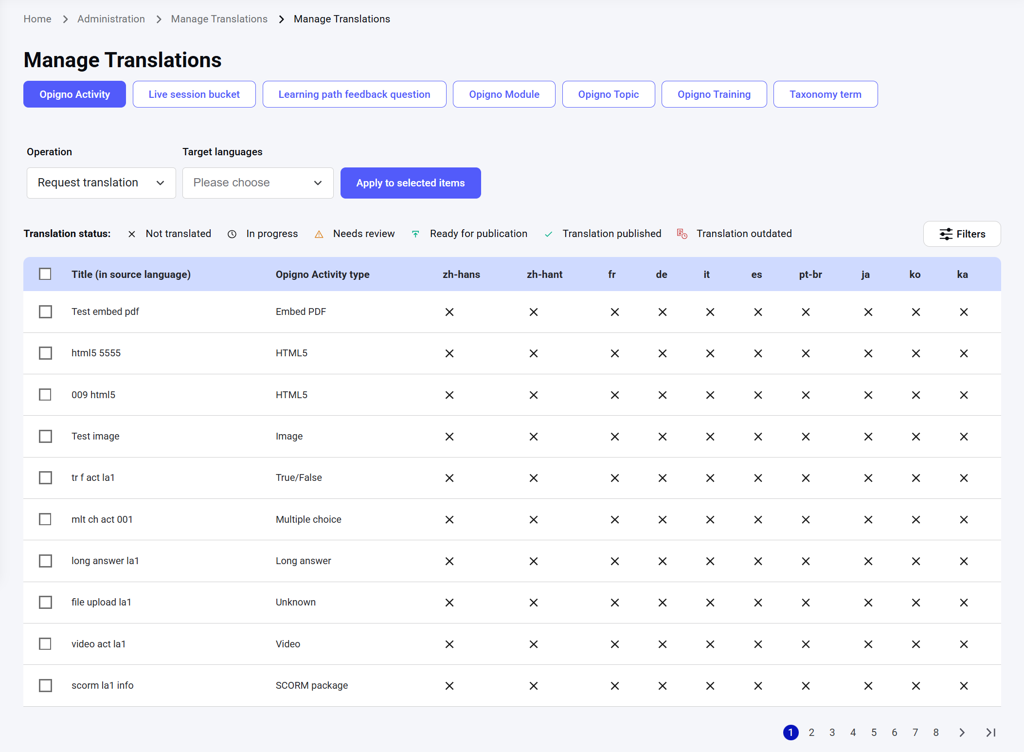Select the html5 5555 row checkbox
1024x752 pixels.
point(45,353)
